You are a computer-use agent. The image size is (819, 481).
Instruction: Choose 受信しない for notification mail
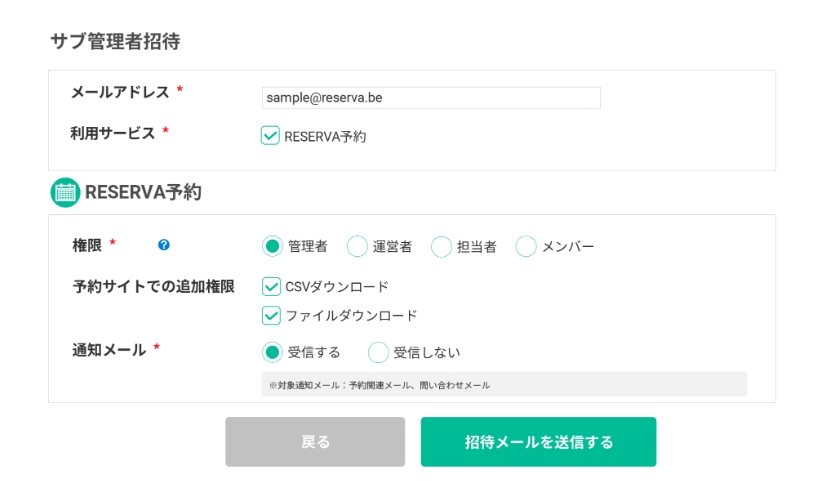click(378, 352)
